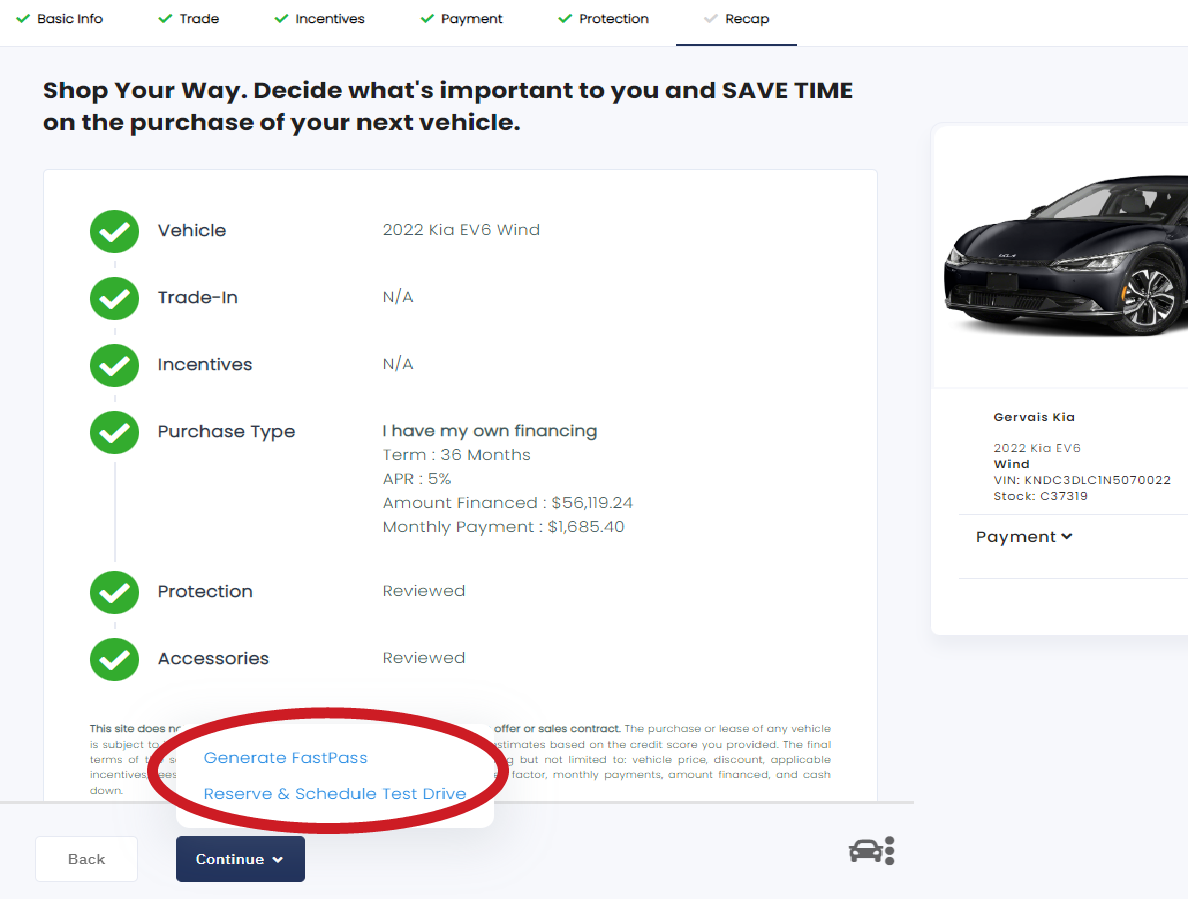
Task: Open the Protection tab
Action: point(603,19)
